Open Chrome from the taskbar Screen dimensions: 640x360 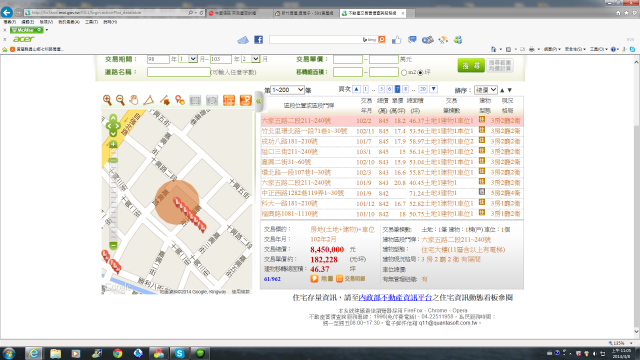coord(118,353)
